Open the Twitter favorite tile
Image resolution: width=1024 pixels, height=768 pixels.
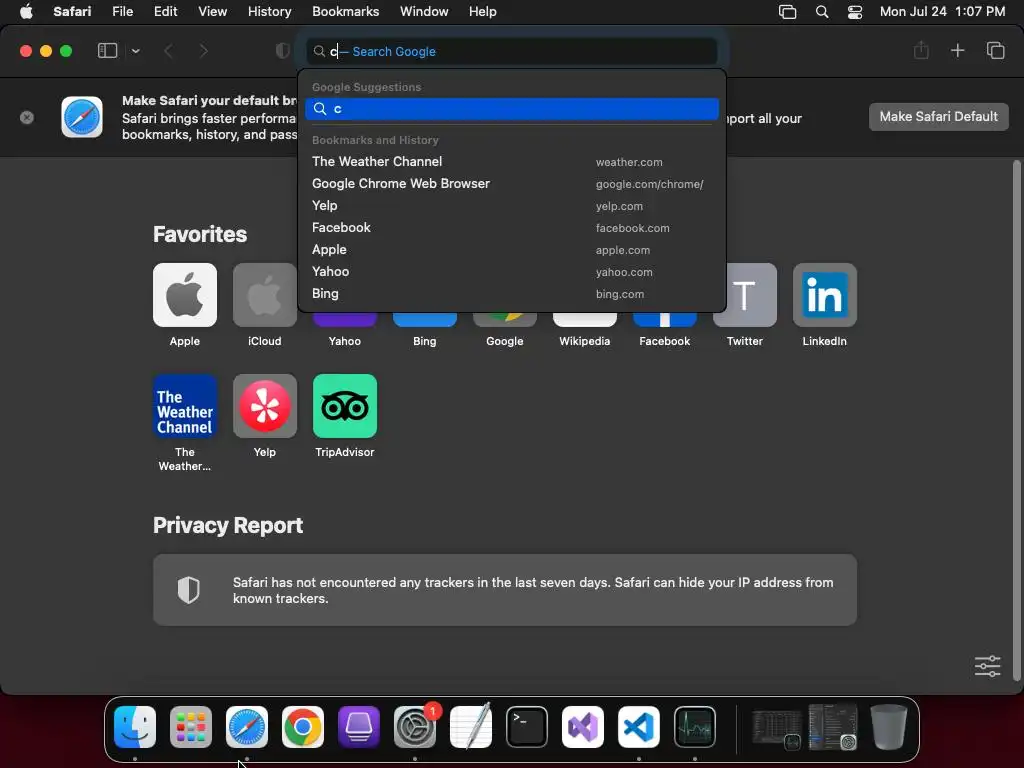tap(745, 295)
